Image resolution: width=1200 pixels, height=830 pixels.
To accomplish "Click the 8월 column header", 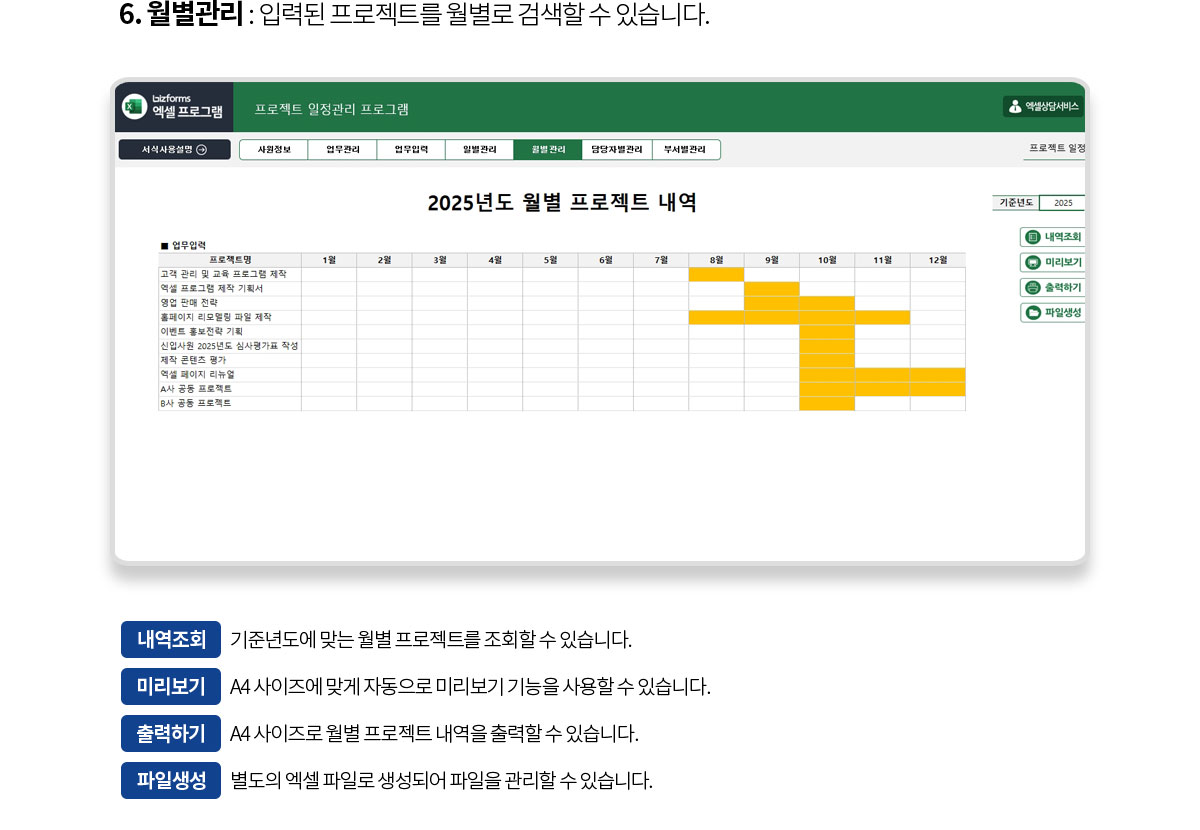I will (716, 260).
